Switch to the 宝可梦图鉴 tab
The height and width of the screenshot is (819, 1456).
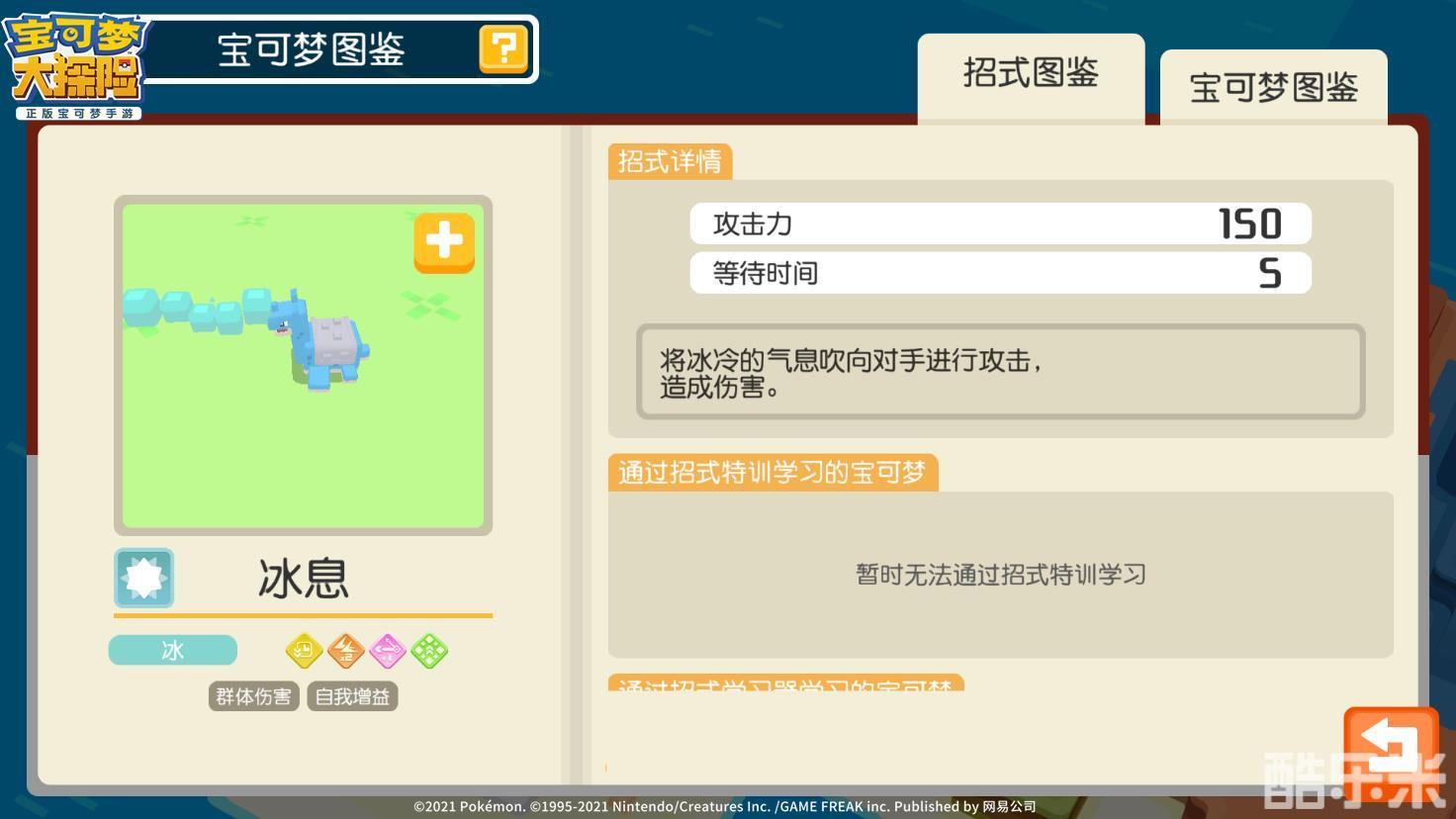pos(1273,88)
